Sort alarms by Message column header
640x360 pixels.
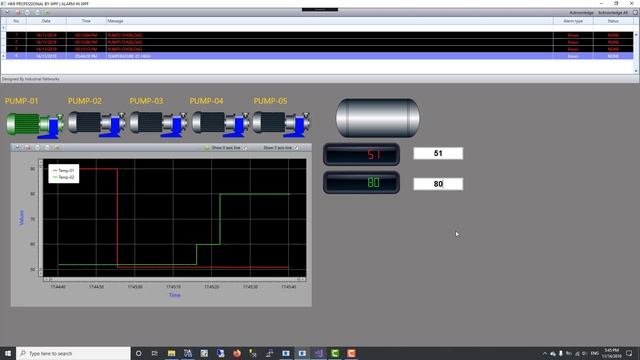click(329, 21)
